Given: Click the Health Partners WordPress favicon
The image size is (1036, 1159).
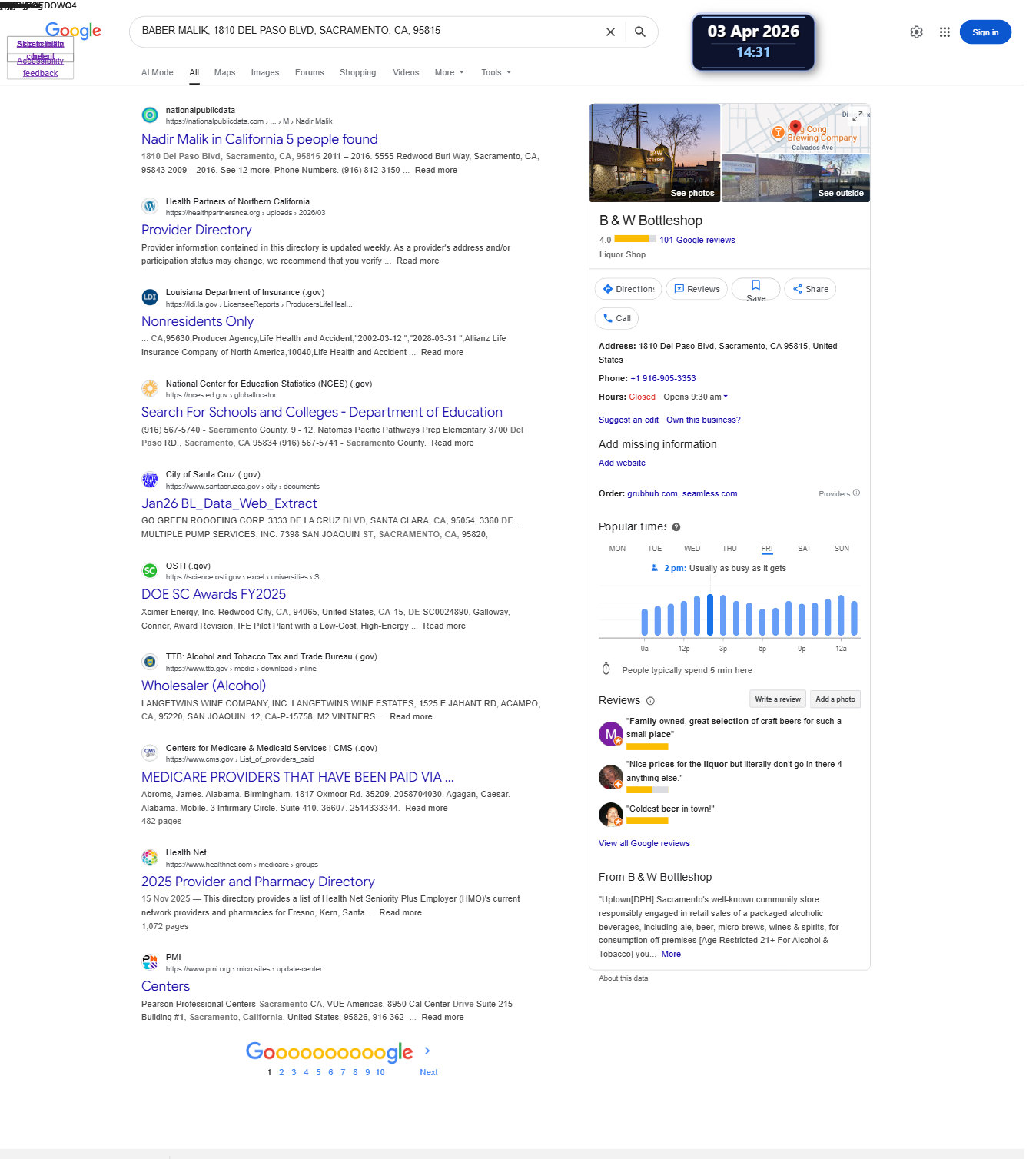Looking at the screenshot, I should click(150, 206).
